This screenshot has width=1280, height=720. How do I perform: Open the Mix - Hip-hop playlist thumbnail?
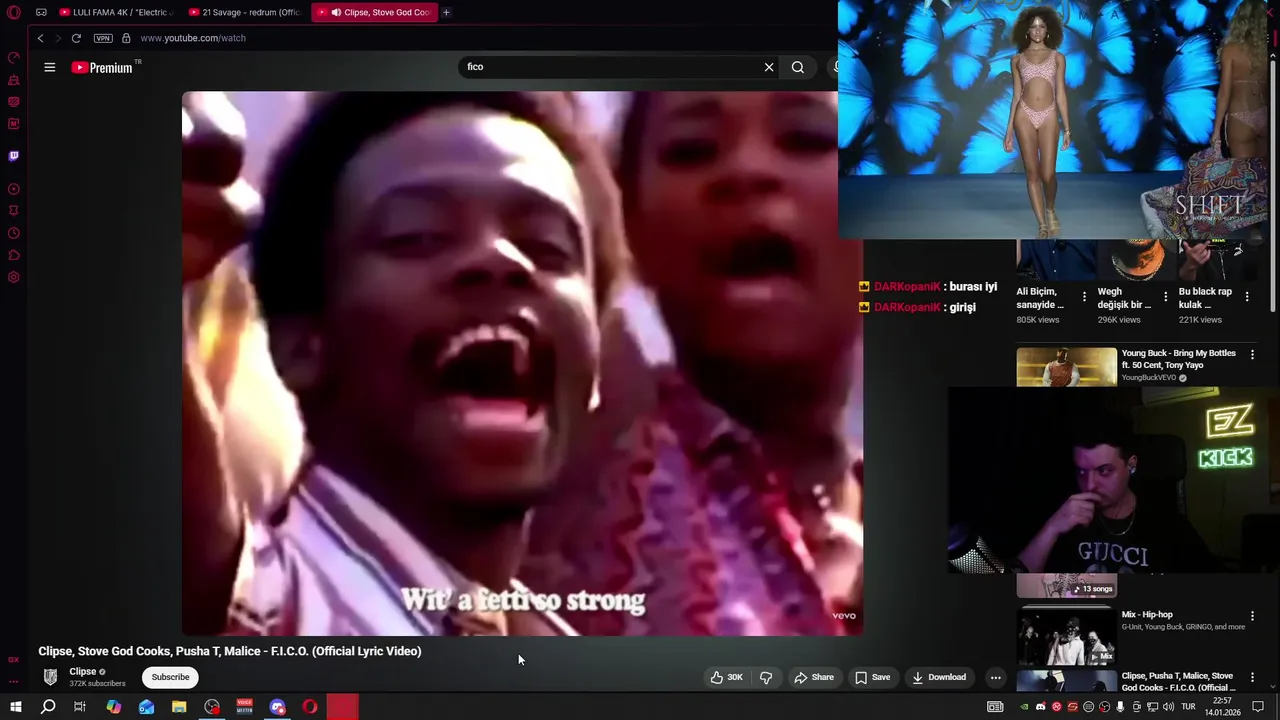[x=1066, y=636]
